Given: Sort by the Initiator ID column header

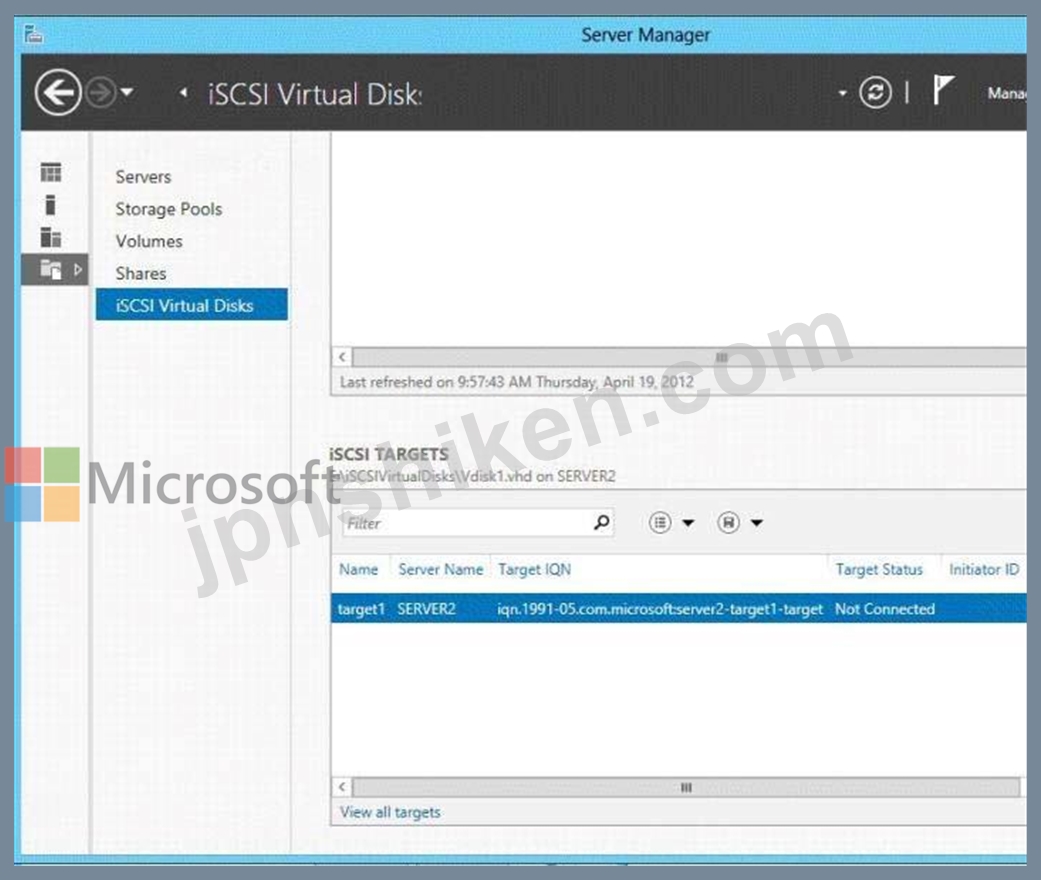Looking at the screenshot, I should pyautogui.click(x=984, y=569).
